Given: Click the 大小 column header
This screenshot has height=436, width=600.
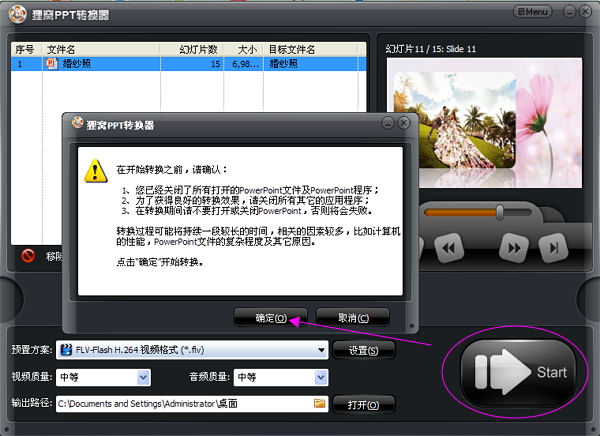Looking at the screenshot, I should tap(243, 49).
